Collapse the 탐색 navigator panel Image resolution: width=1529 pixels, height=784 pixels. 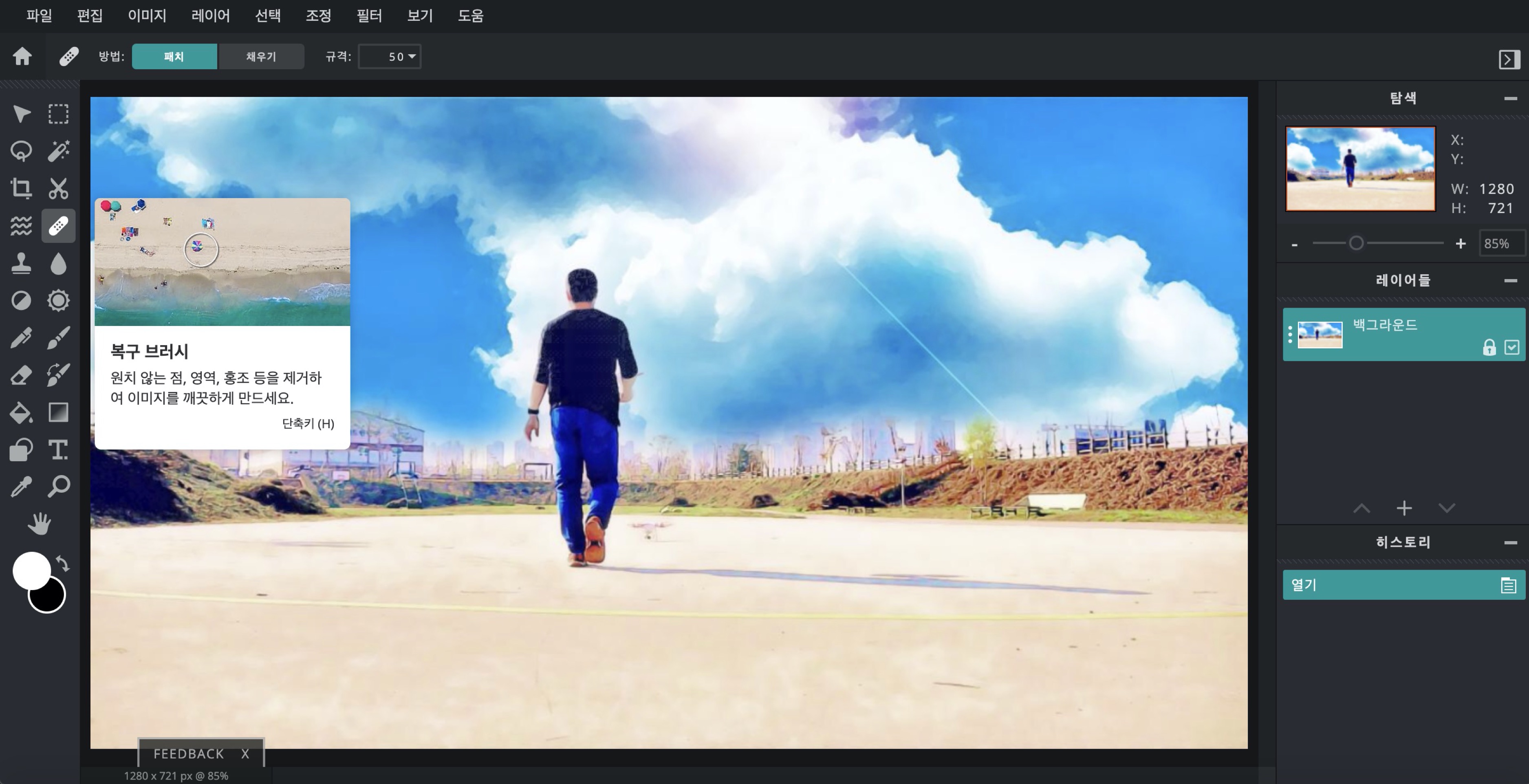(x=1511, y=99)
